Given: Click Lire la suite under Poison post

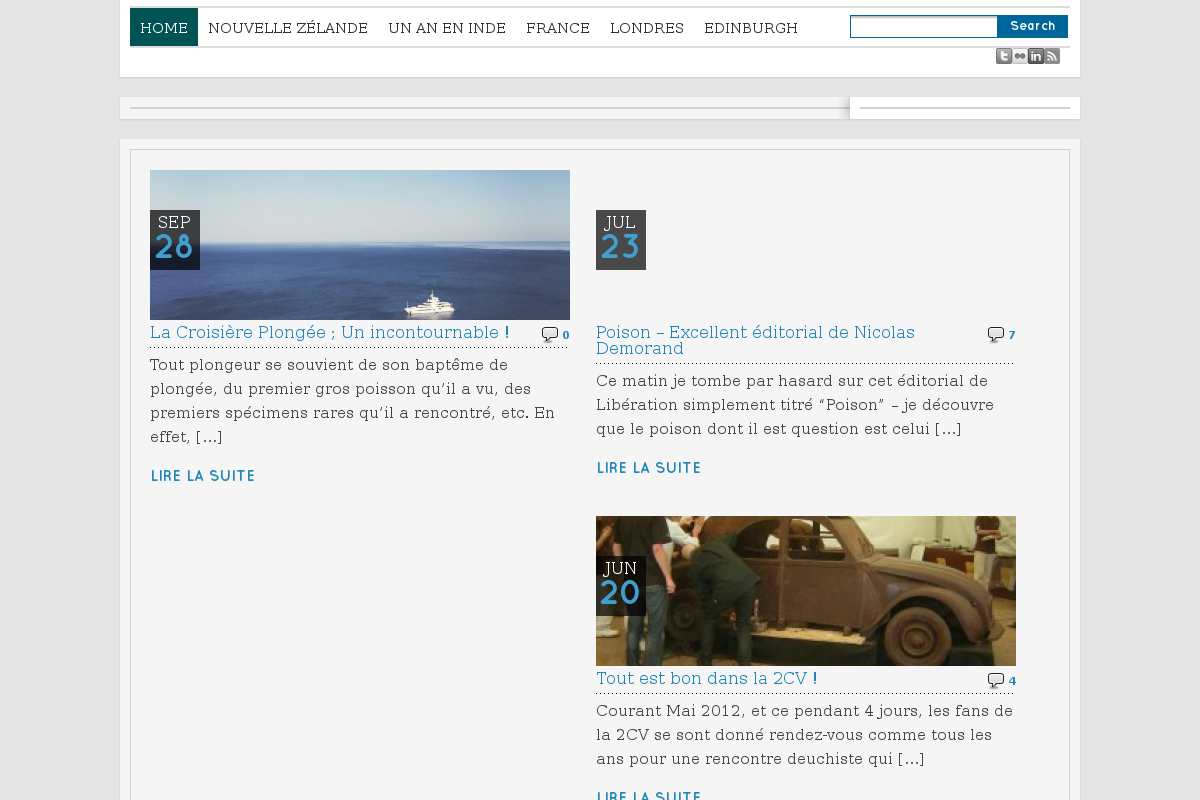Looking at the screenshot, I should pos(649,468).
